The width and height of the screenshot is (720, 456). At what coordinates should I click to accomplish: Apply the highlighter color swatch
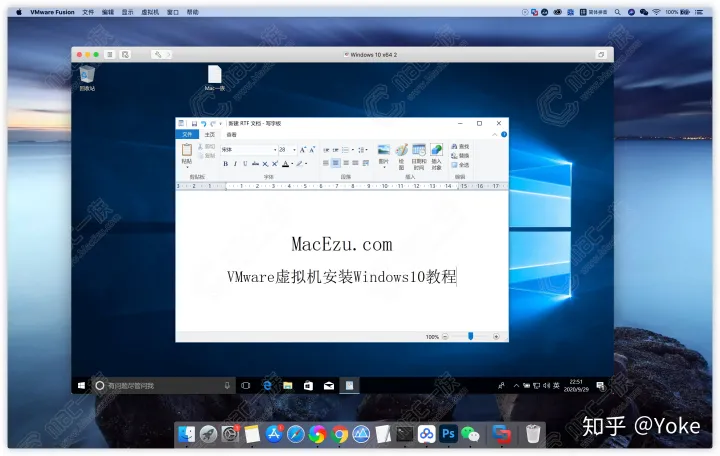point(299,164)
